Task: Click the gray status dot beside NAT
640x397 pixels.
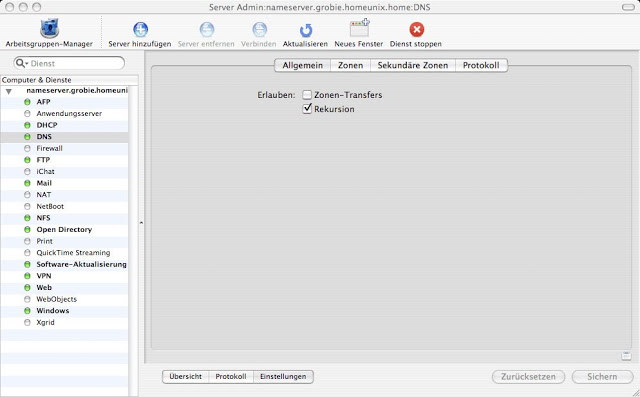Action: 27,195
